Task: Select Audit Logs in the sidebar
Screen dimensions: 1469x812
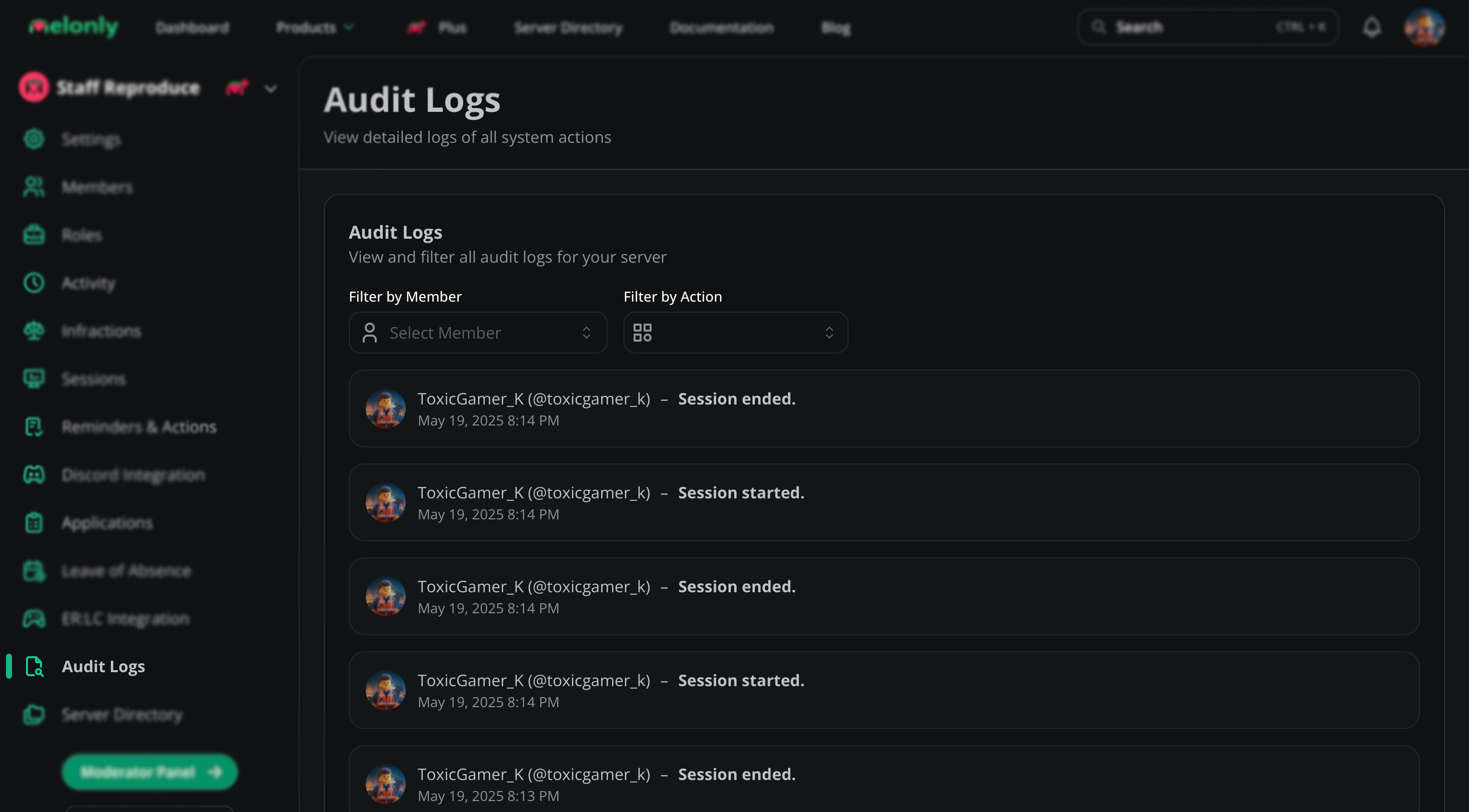Action: [102, 667]
